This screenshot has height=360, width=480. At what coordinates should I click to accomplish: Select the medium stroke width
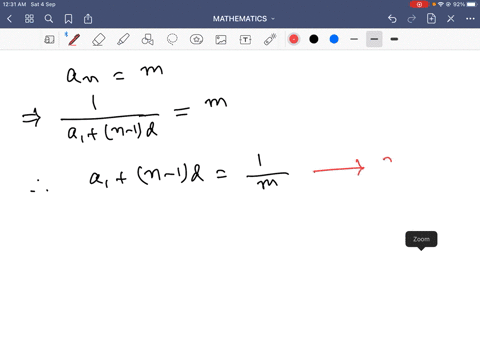(374, 39)
